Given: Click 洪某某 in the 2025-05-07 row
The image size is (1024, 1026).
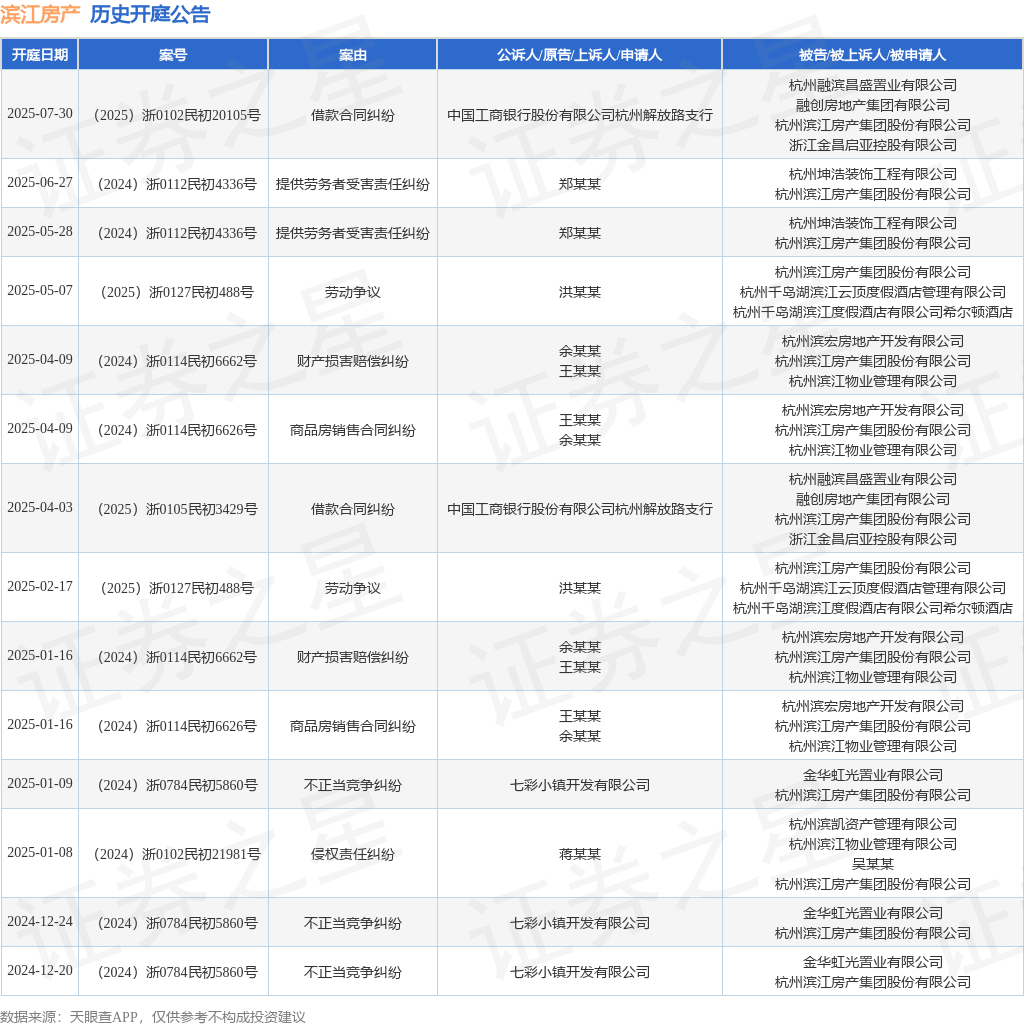Looking at the screenshot, I should (x=580, y=292).
